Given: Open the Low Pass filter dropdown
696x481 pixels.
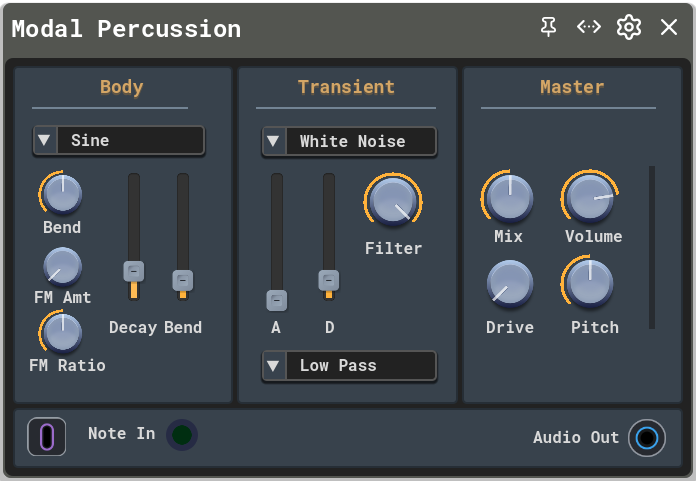Looking at the screenshot, I should coord(349,366).
